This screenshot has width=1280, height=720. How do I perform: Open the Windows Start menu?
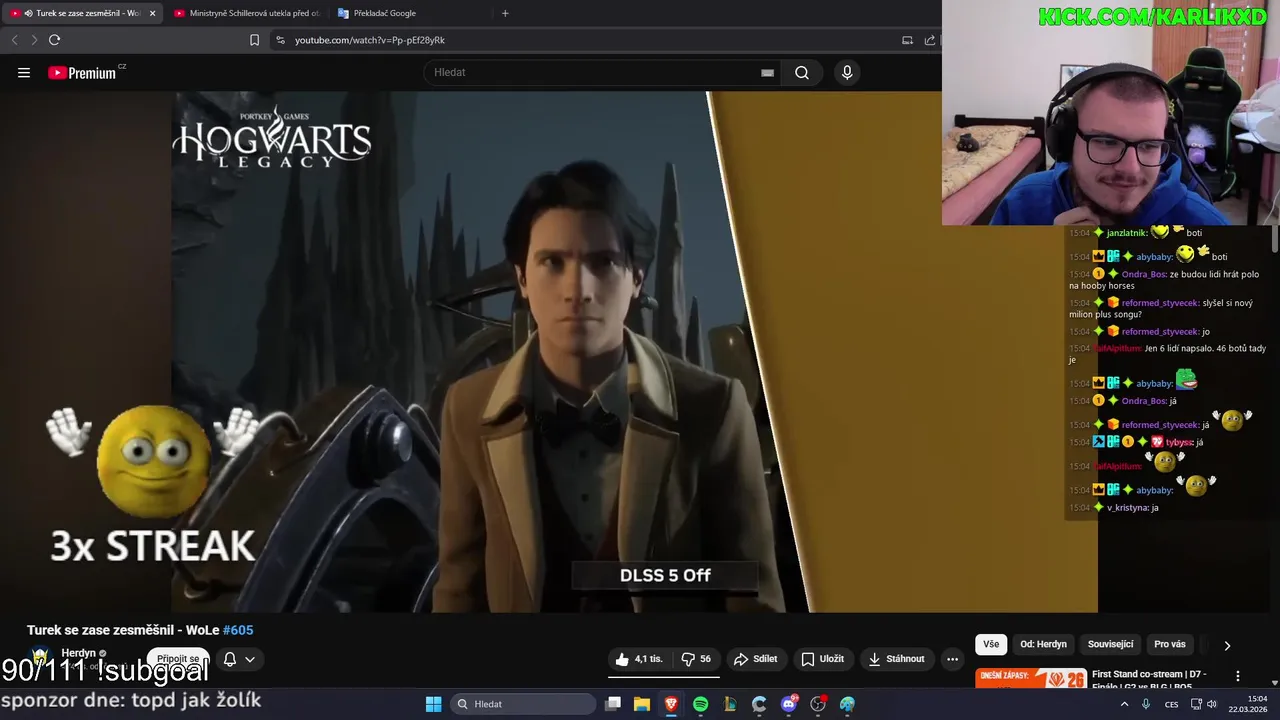433,704
